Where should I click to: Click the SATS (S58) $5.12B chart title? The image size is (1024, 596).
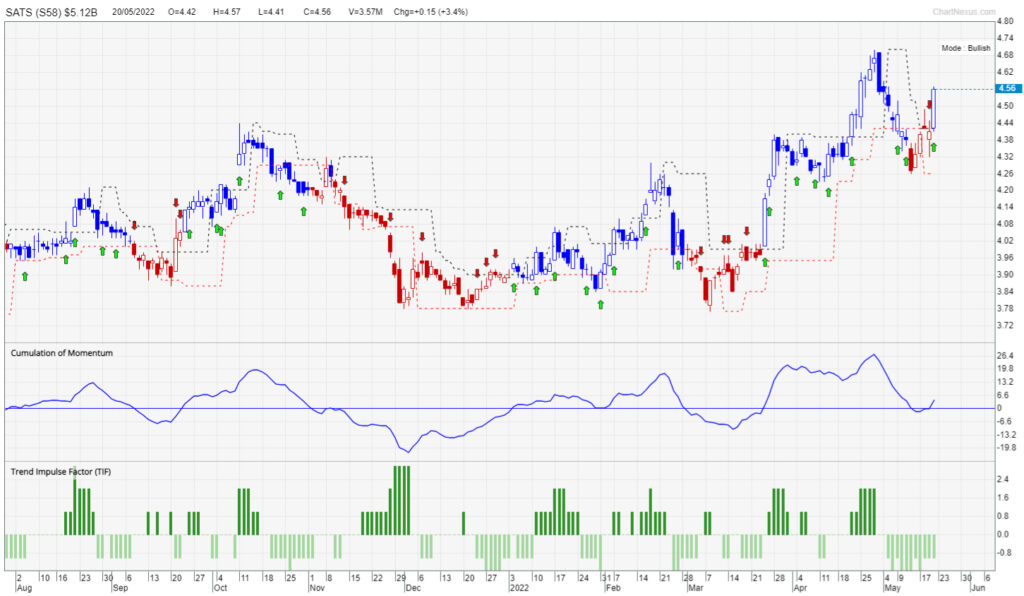[52, 12]
